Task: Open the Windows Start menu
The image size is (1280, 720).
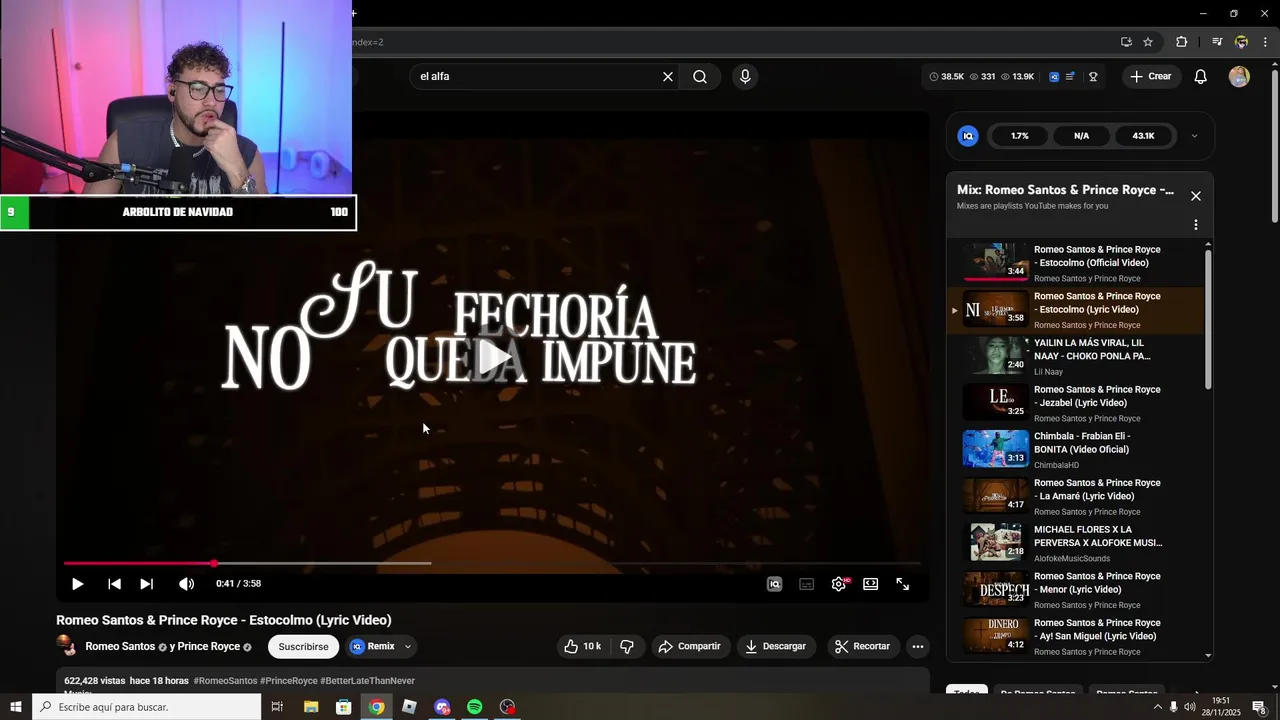Action: (16, 707)
